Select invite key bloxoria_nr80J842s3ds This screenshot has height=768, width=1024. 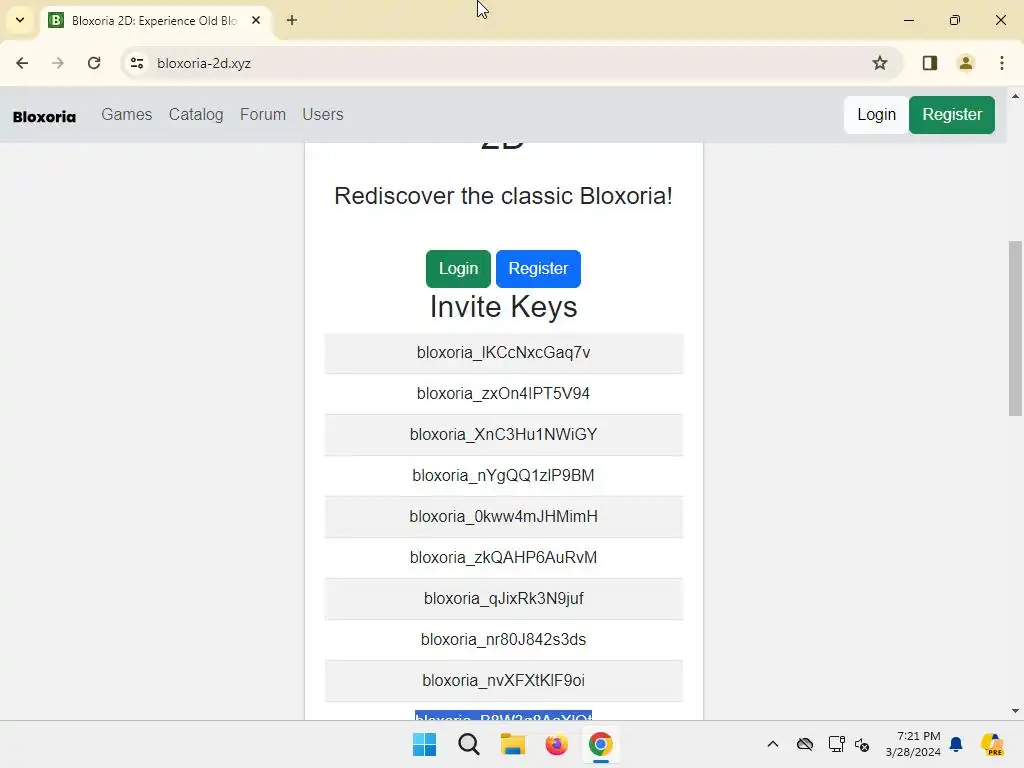pyautogui.click(x=504, y=639)
